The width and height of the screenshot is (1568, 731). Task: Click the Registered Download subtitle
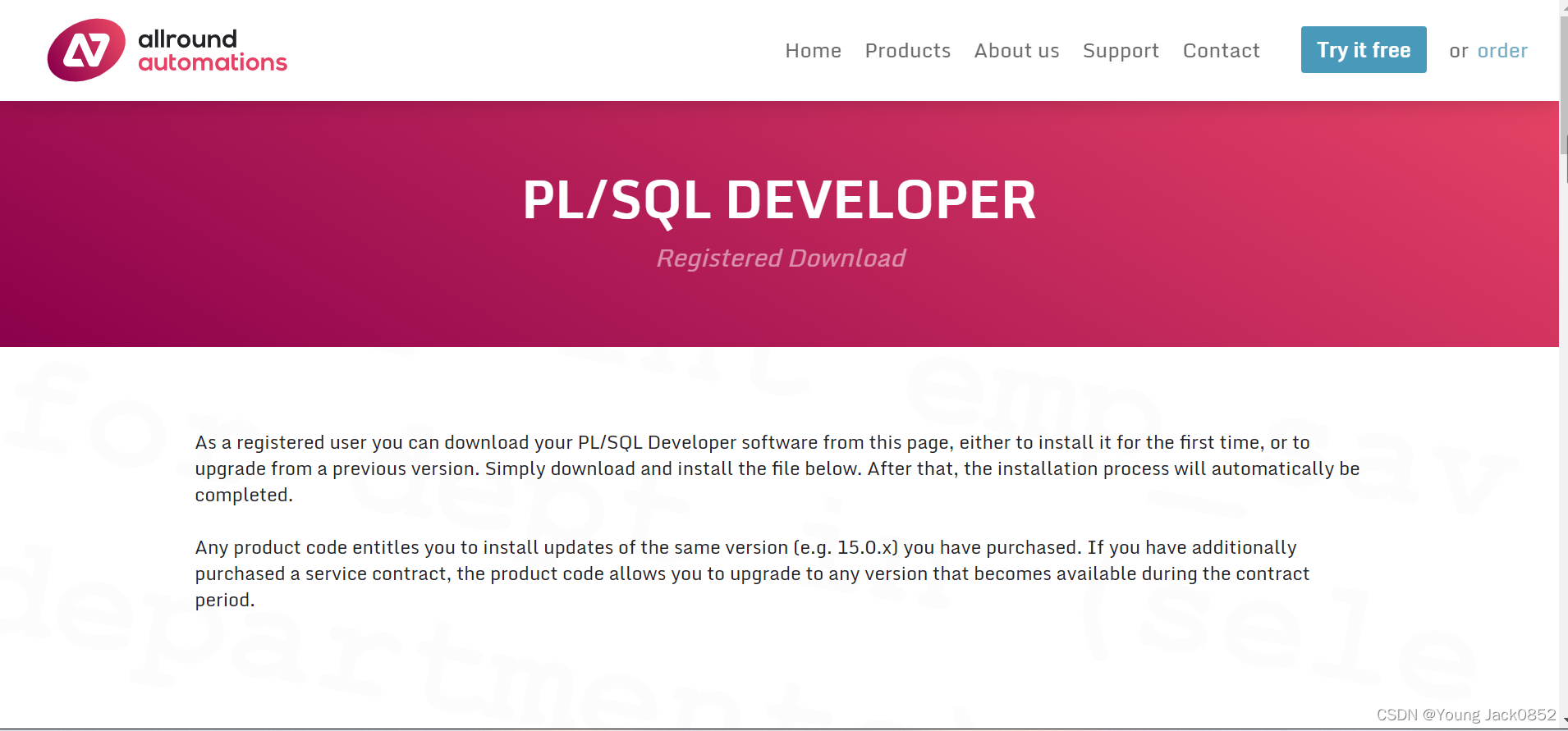[x=781, y=258]
